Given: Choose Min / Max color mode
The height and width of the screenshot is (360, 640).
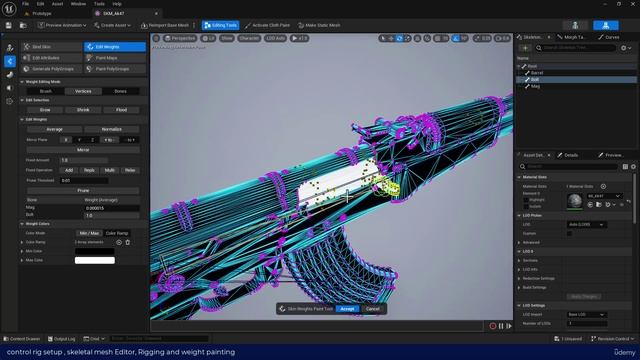Looking at the screenshot, I should 89,233.
